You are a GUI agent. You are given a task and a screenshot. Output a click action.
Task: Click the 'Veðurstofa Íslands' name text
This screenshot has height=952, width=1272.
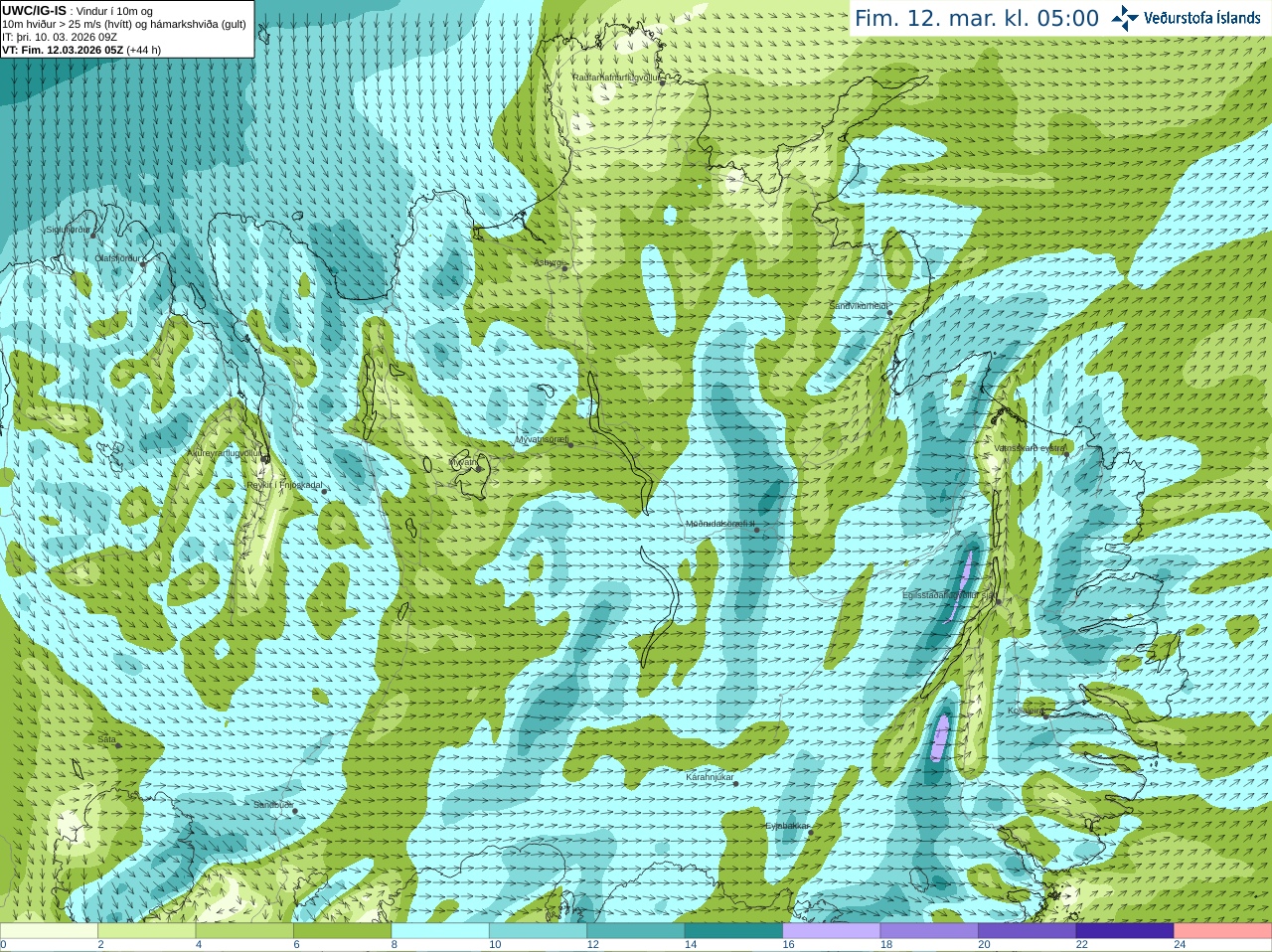tap(1201, 18)
